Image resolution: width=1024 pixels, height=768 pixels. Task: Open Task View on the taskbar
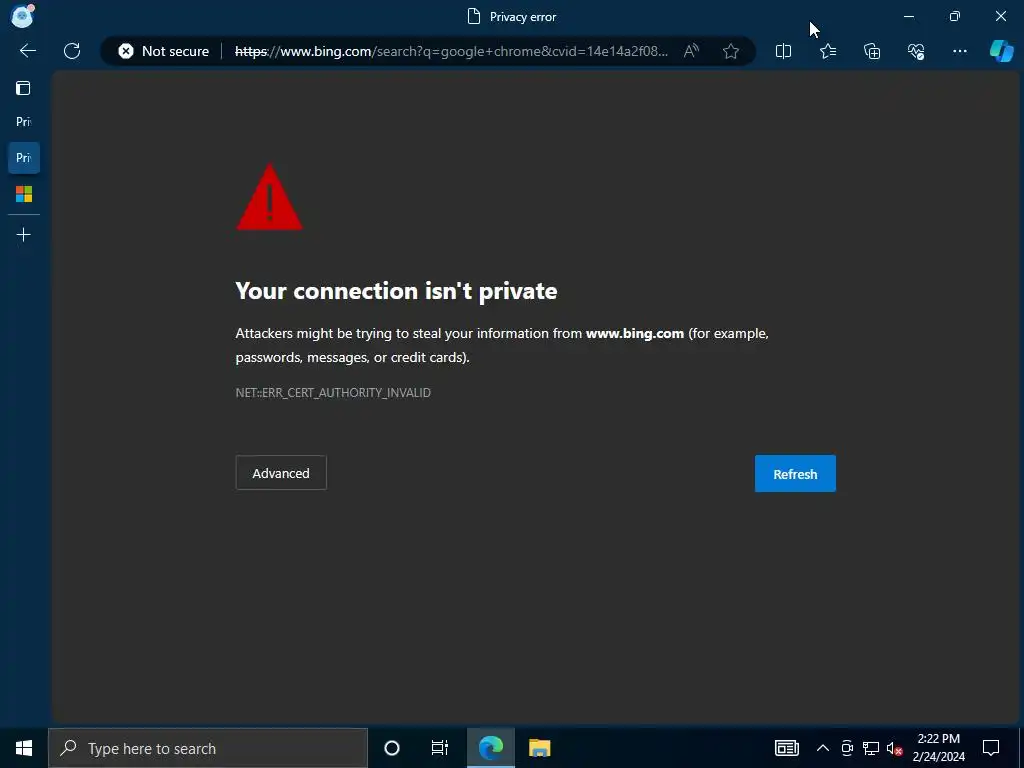[440, 748]
